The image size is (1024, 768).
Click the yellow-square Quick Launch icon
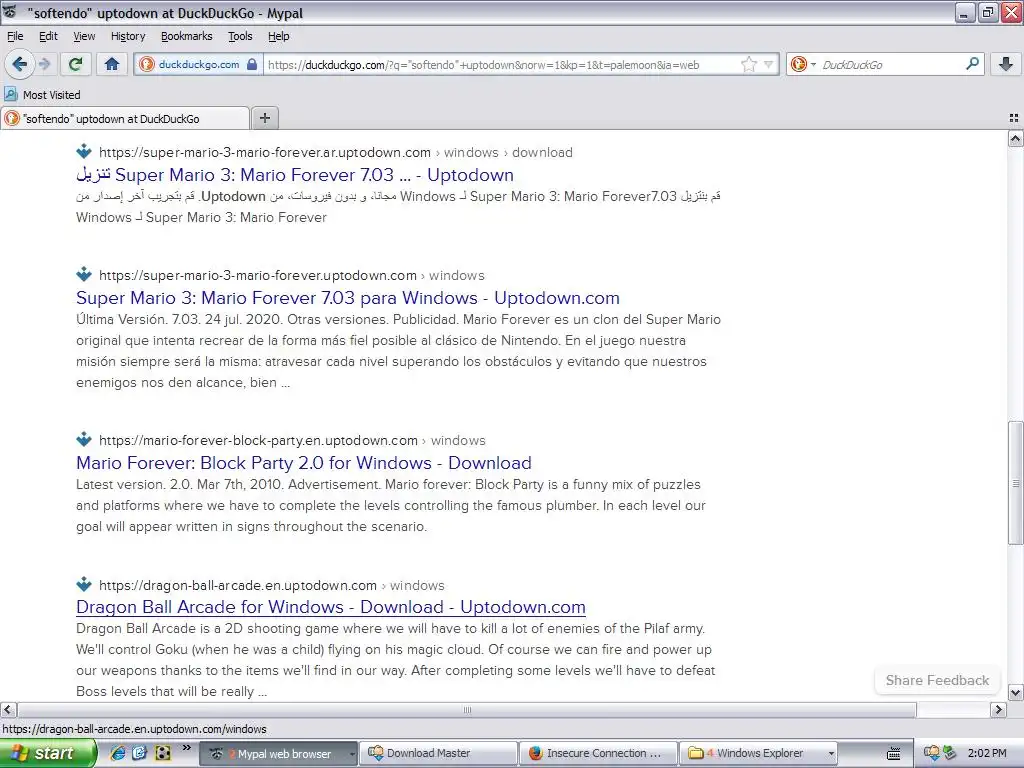pos(162,753)
